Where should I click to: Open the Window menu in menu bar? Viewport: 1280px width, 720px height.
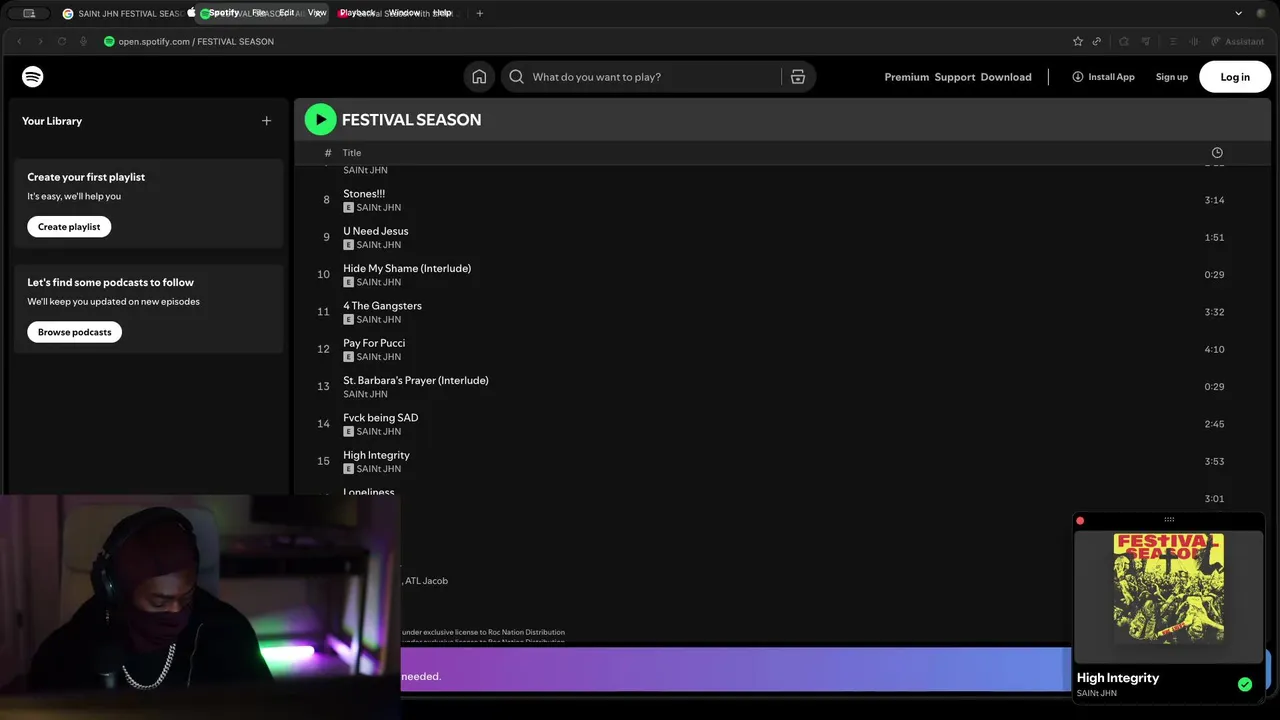(404, 13)
